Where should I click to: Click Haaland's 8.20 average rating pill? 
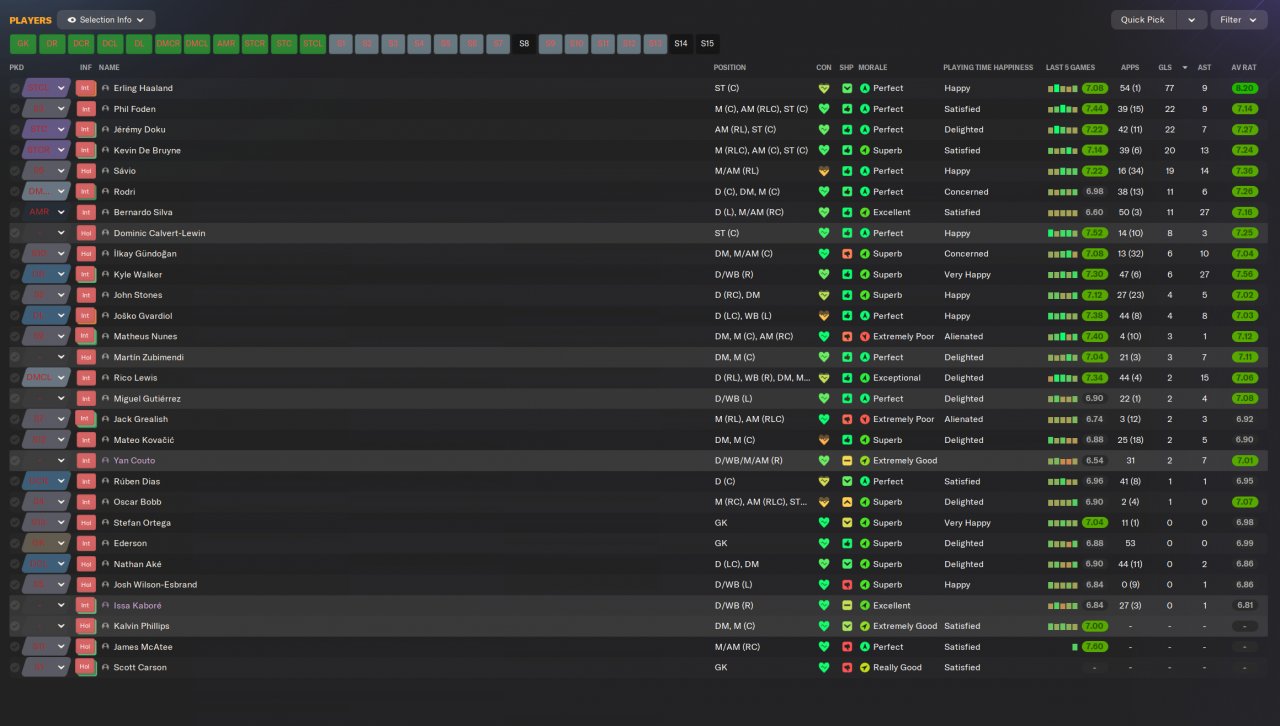coord(1244,88)
